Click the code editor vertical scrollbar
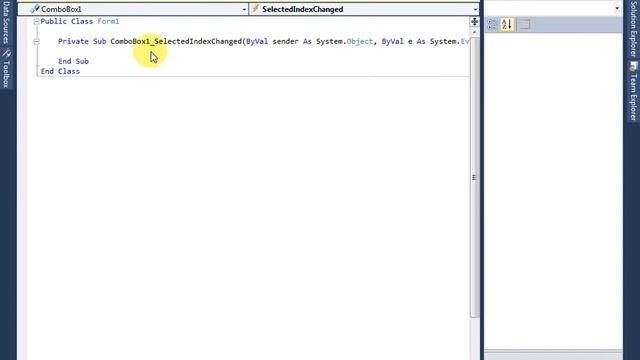The width and height of the screenshot is (640, 360). 474,178
